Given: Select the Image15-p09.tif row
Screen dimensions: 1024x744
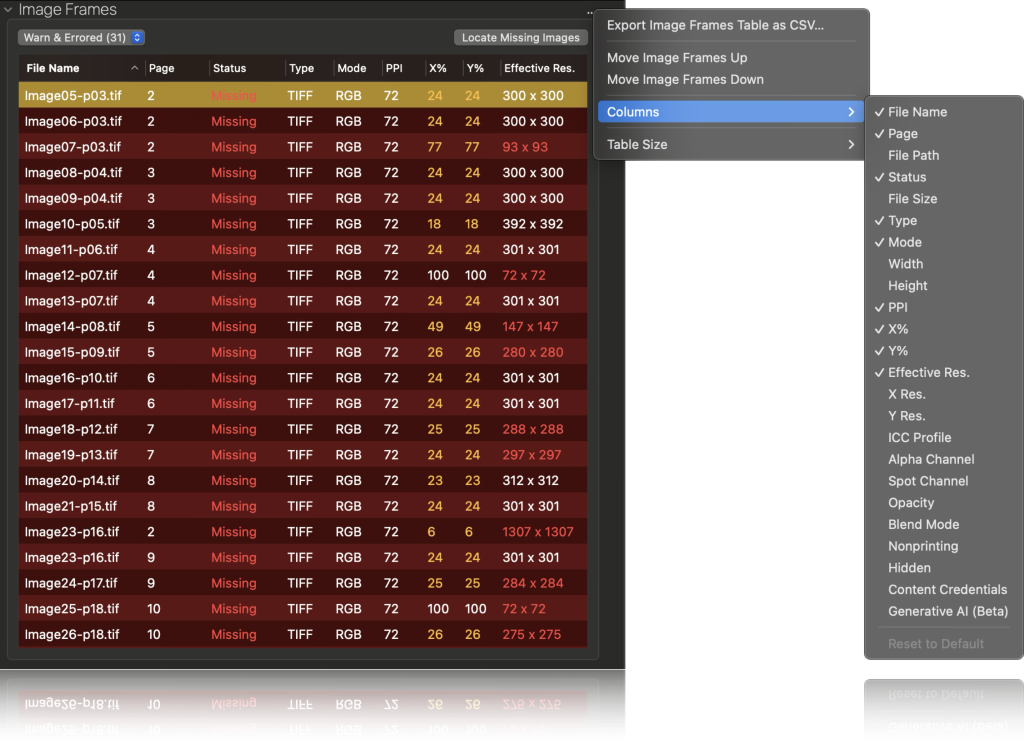Looking at the screenshot, I should (x=302, y=352).
